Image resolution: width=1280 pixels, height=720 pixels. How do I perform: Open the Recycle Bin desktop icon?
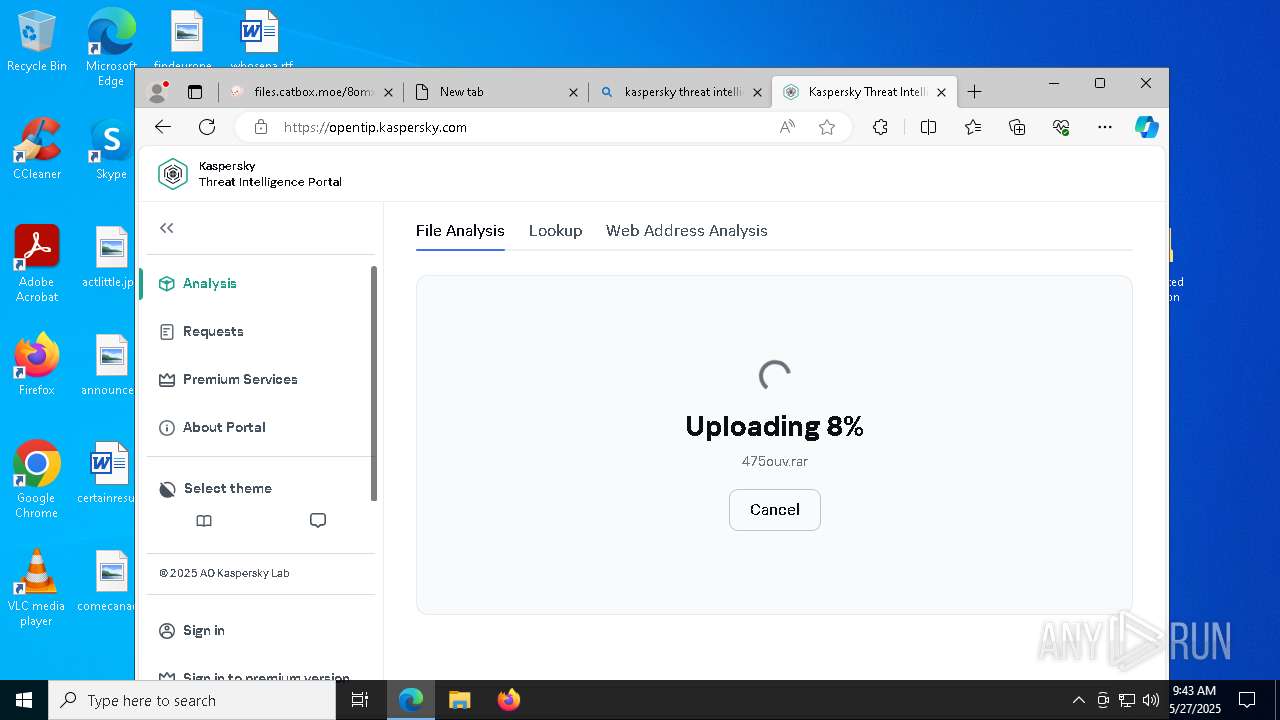tap(37, 41)
